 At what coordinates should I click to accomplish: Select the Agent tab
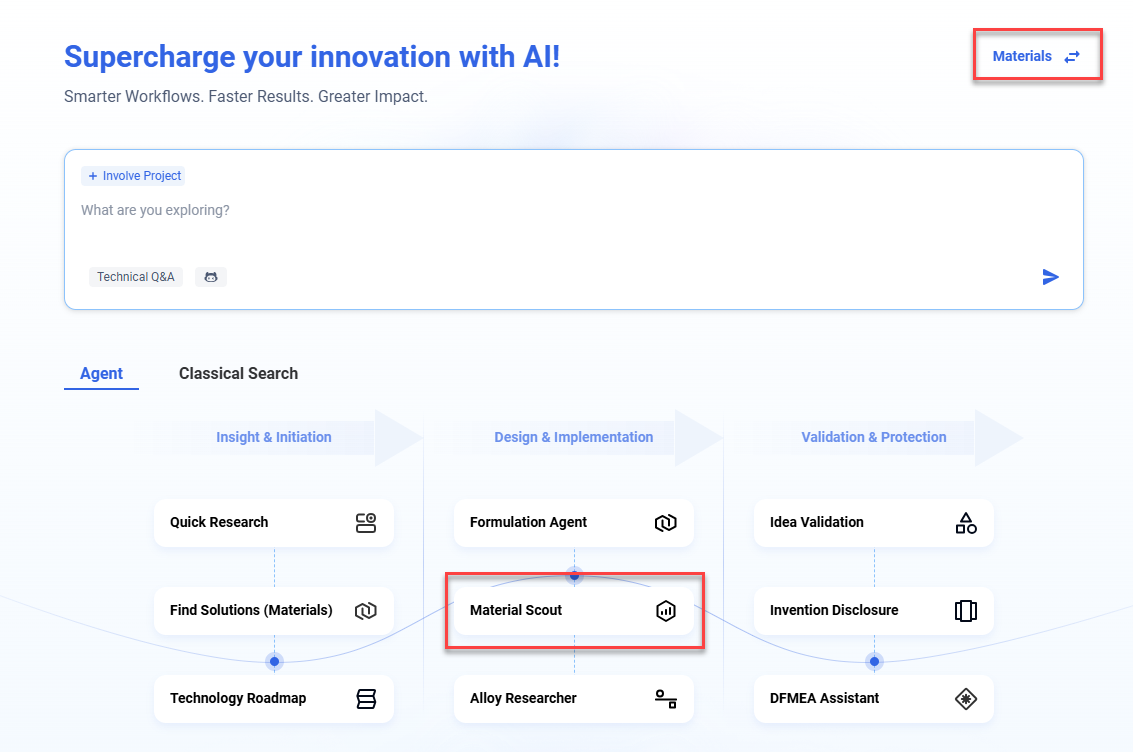coord(101,373)
